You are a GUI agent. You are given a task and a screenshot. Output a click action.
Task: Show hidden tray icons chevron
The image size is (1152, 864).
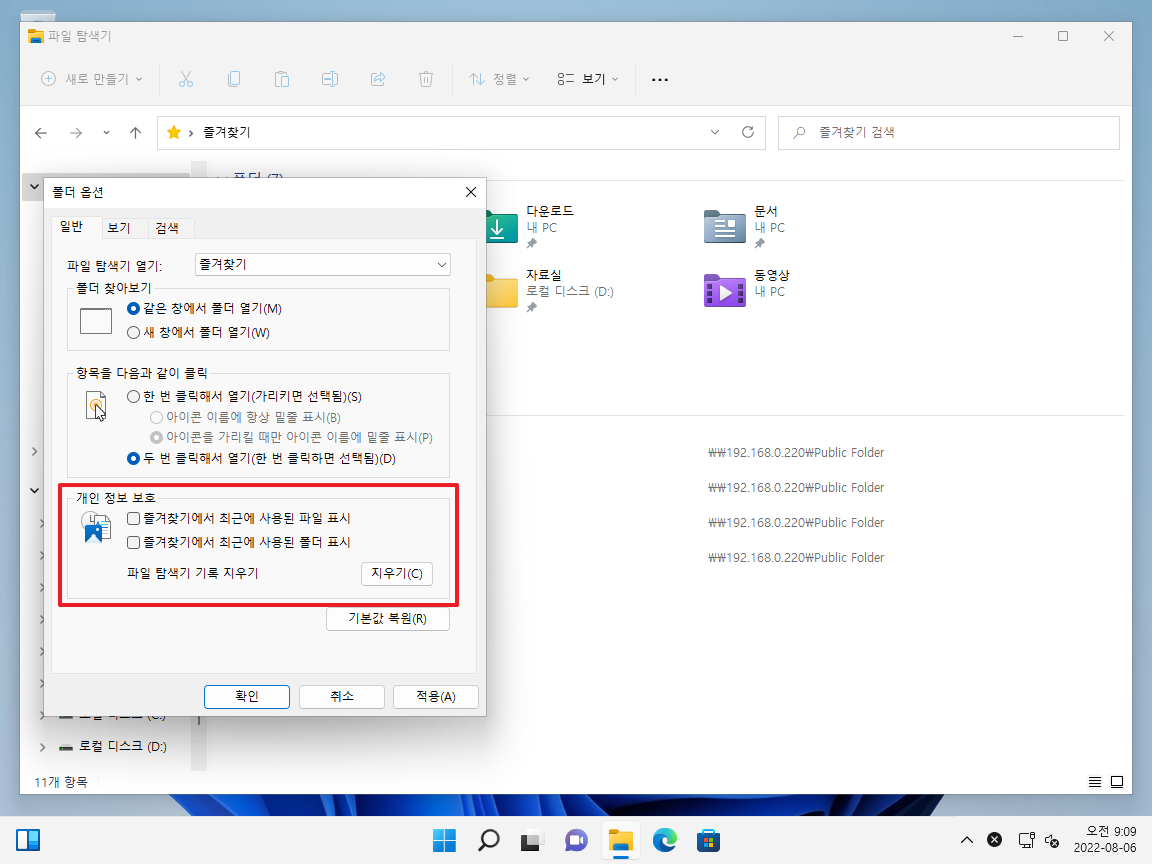click(x=967, y=840)
